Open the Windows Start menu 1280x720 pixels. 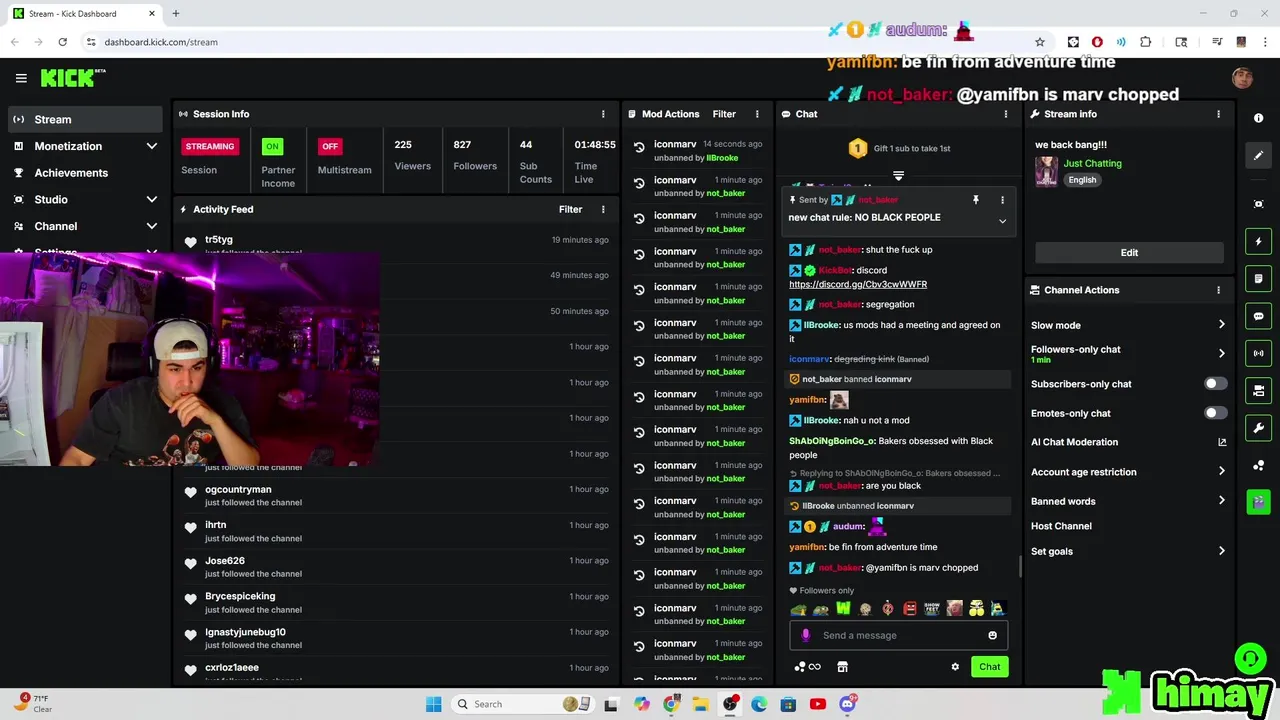(x=433, y=704)
